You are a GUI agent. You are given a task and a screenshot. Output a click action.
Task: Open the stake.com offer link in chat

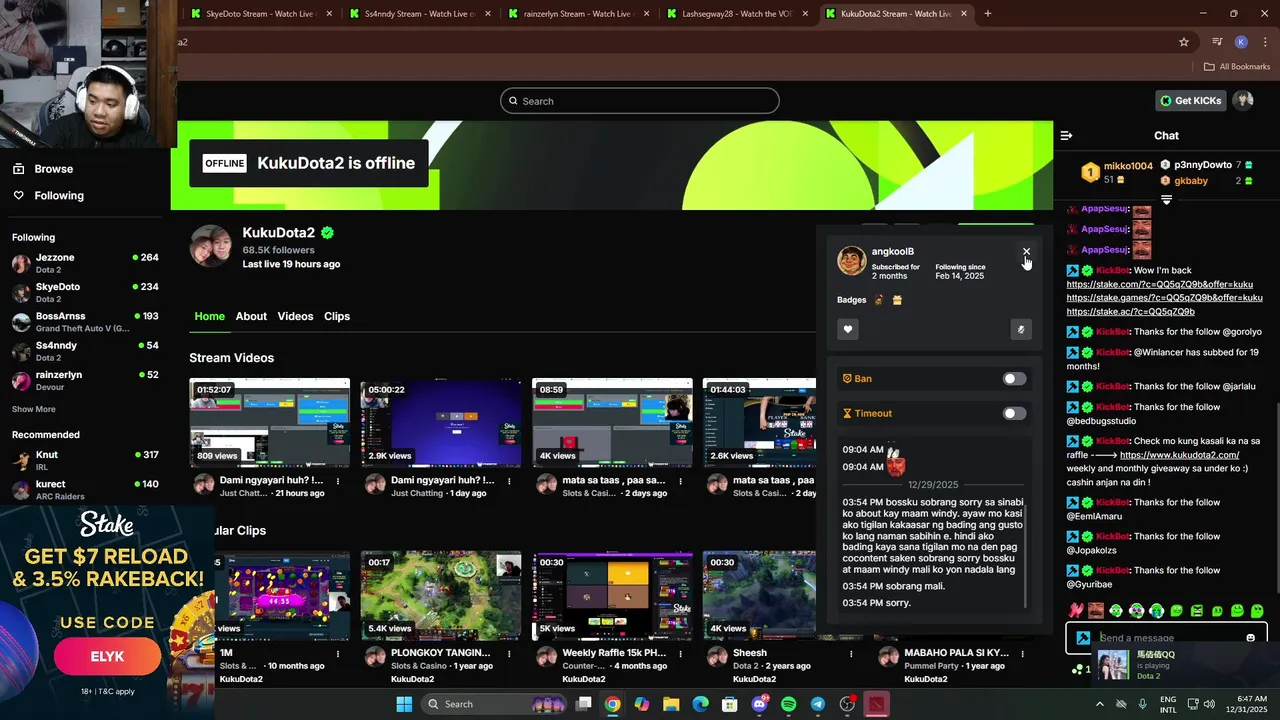(1159, 284)
